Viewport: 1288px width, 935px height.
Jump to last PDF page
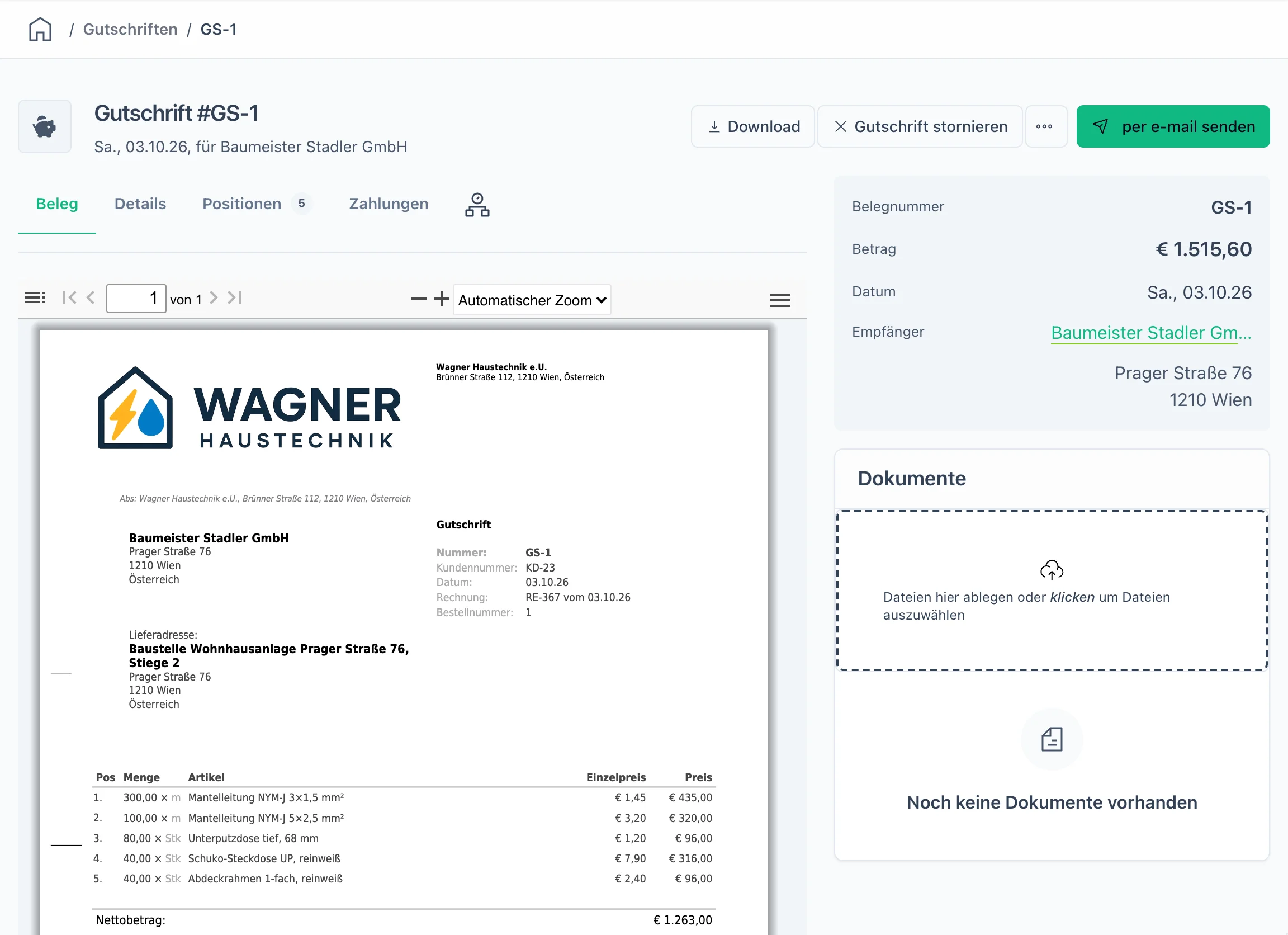(x=235, y=297)
